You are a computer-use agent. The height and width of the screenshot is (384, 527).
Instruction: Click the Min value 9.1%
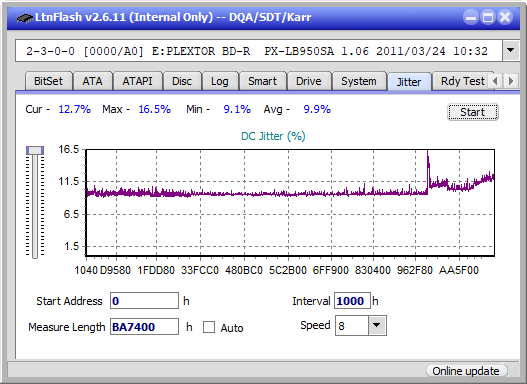[x=237, y=109]
